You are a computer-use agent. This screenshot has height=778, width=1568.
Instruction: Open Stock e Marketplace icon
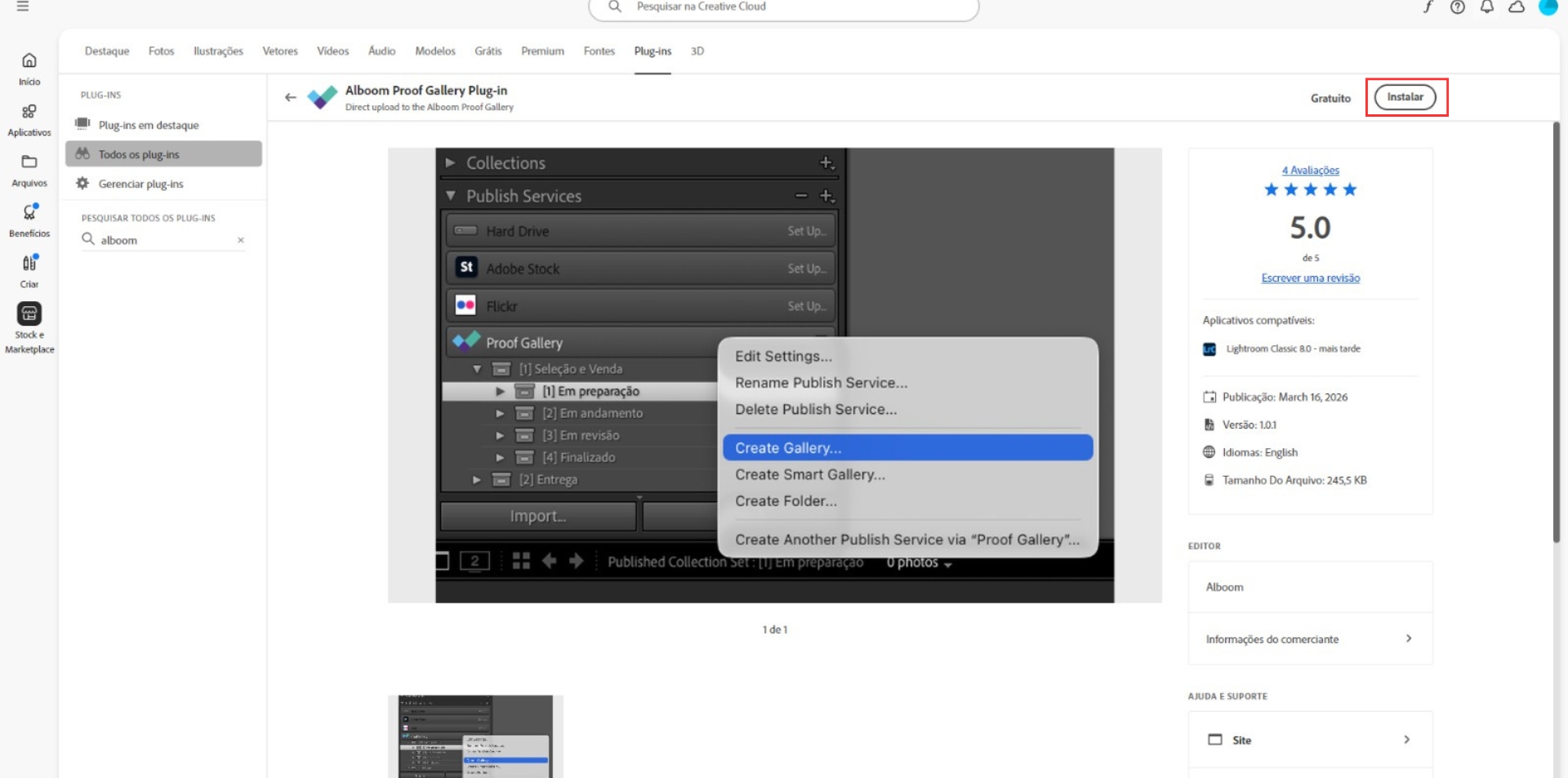click(29, 314)
